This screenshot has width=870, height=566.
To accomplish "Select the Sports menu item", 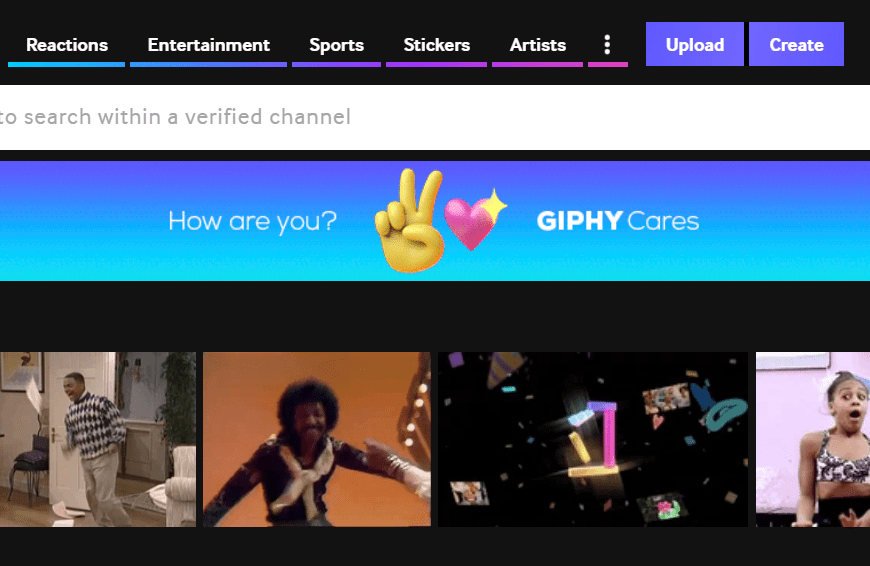I will pyautogui.click(x=336, y=45).
